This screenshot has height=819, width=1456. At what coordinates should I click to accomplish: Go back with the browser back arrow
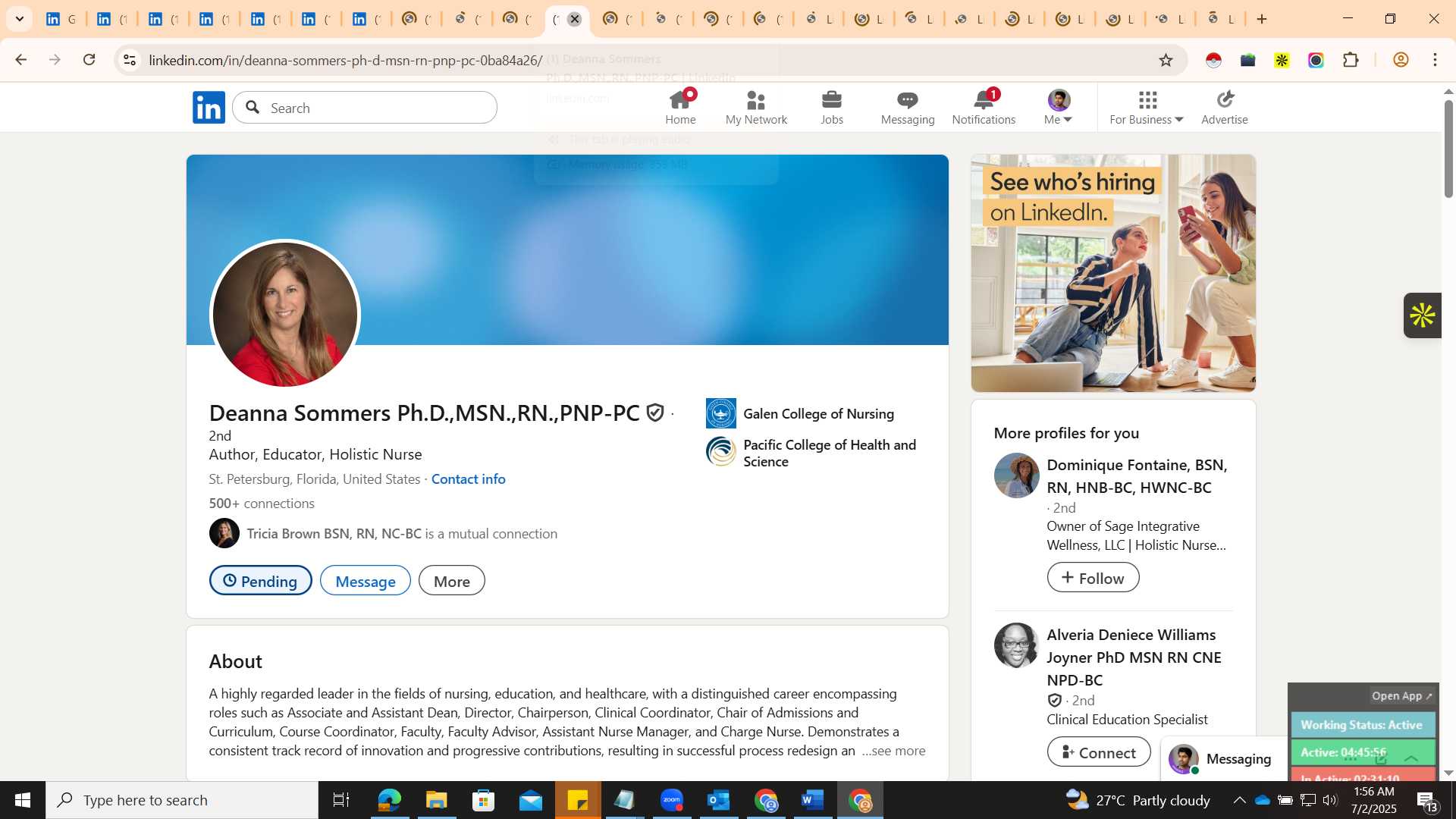coord(20,60)
